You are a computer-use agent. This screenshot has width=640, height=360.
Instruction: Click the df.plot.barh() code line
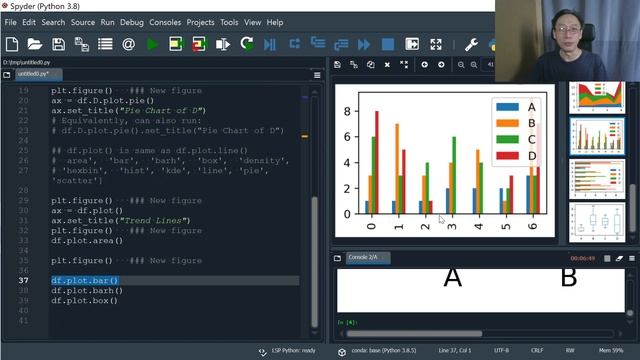click(87, 291)
